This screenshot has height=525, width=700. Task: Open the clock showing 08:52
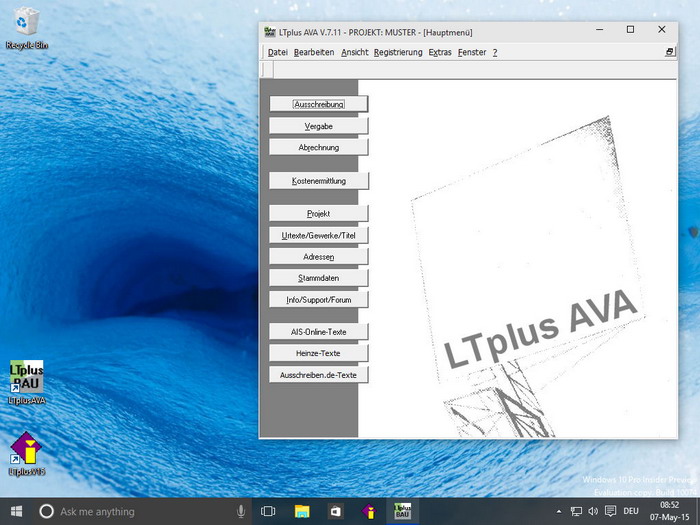tap(669, 512)
